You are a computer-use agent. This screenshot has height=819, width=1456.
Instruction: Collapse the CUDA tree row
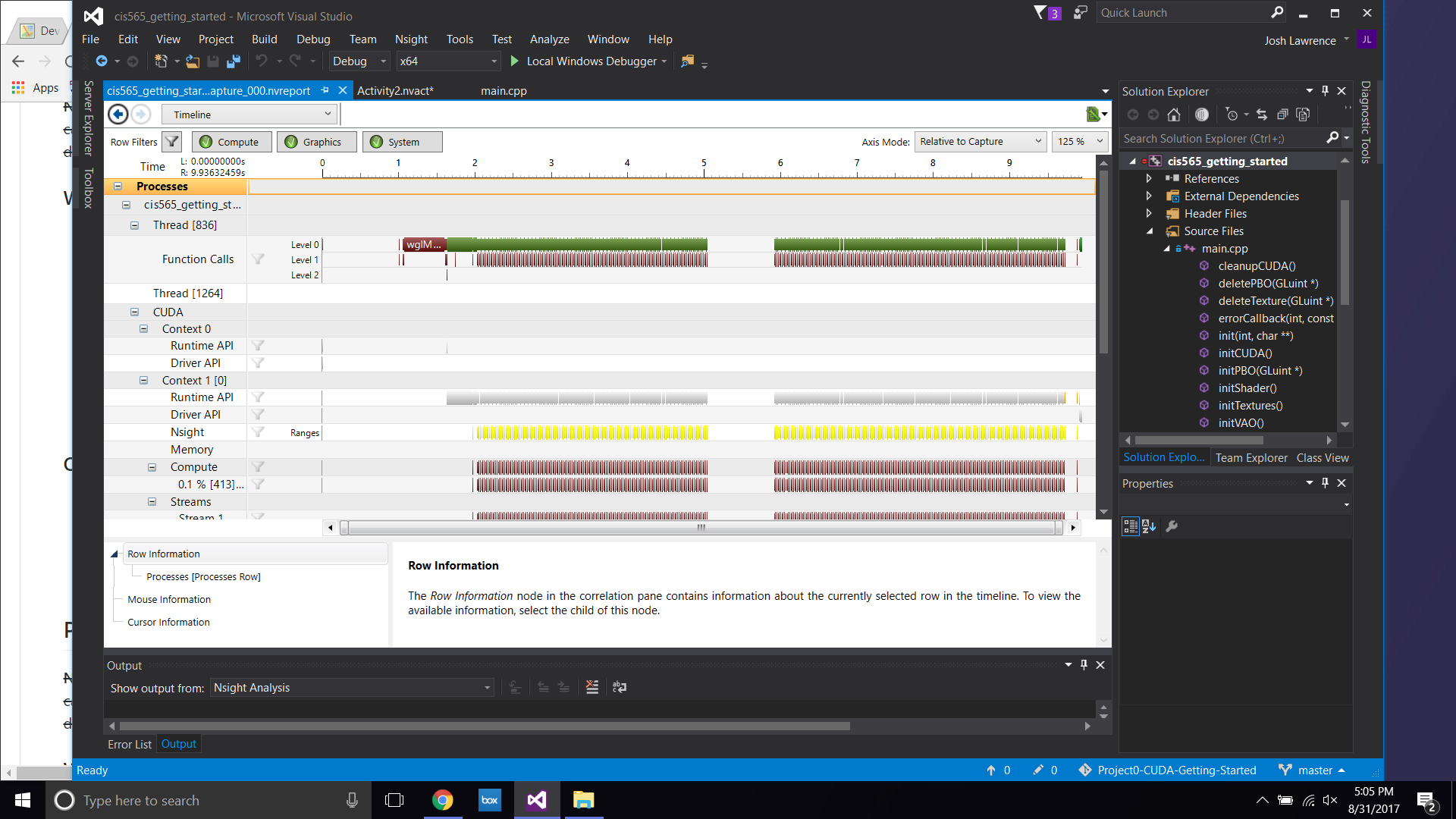[134, 312]
